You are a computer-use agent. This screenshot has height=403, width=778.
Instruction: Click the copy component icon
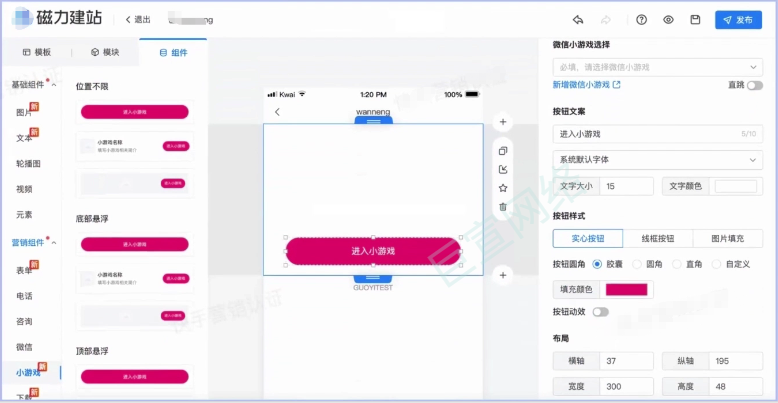click(x=503, y=151)
